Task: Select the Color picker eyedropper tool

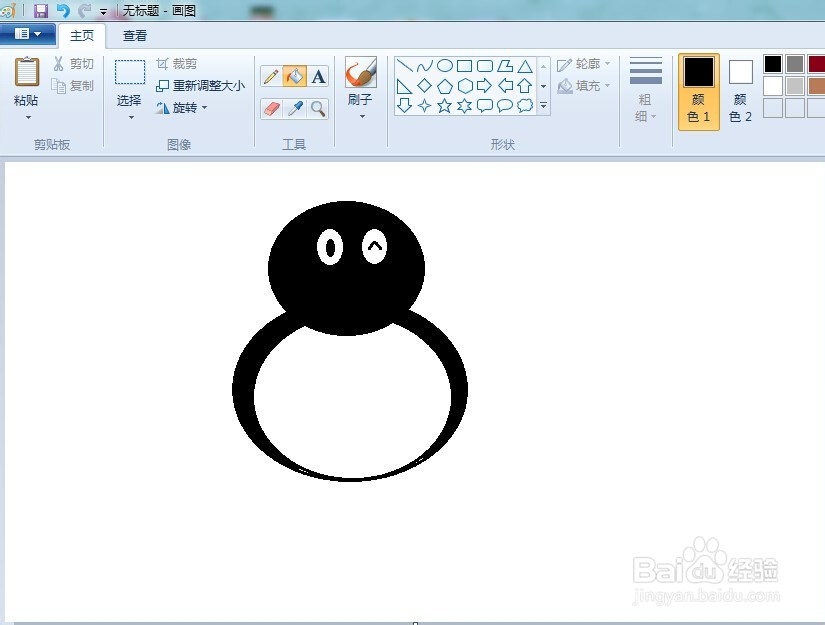Action: (295, 109)
